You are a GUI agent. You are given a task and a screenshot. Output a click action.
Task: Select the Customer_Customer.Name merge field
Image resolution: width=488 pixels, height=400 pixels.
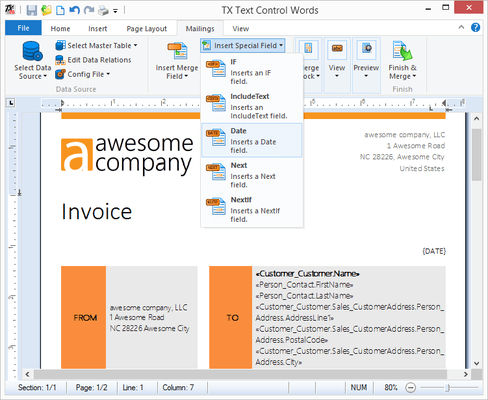[307, 274]
